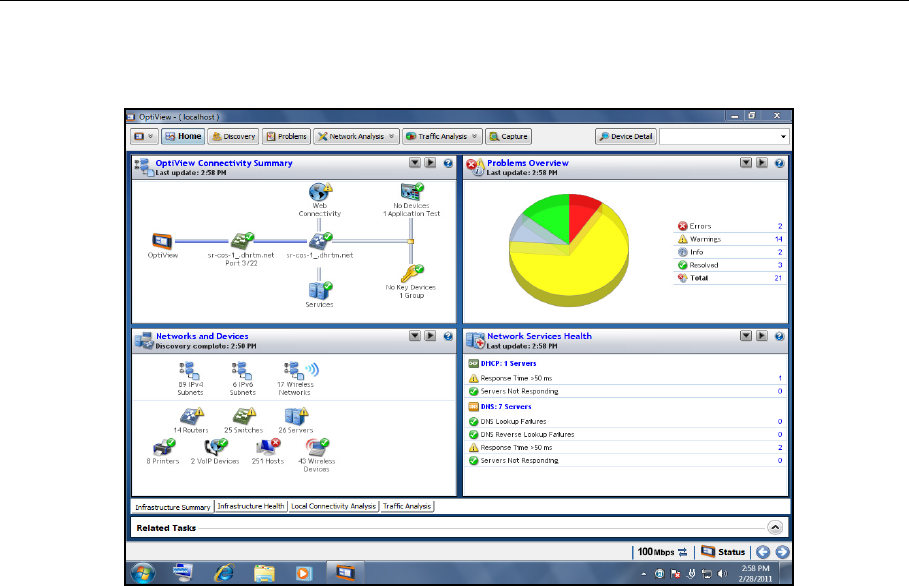Image resolution: width=909 pixels, height=586 pixels.
Task: Click the Errors row in problems legend
Action: click(730, 226)
